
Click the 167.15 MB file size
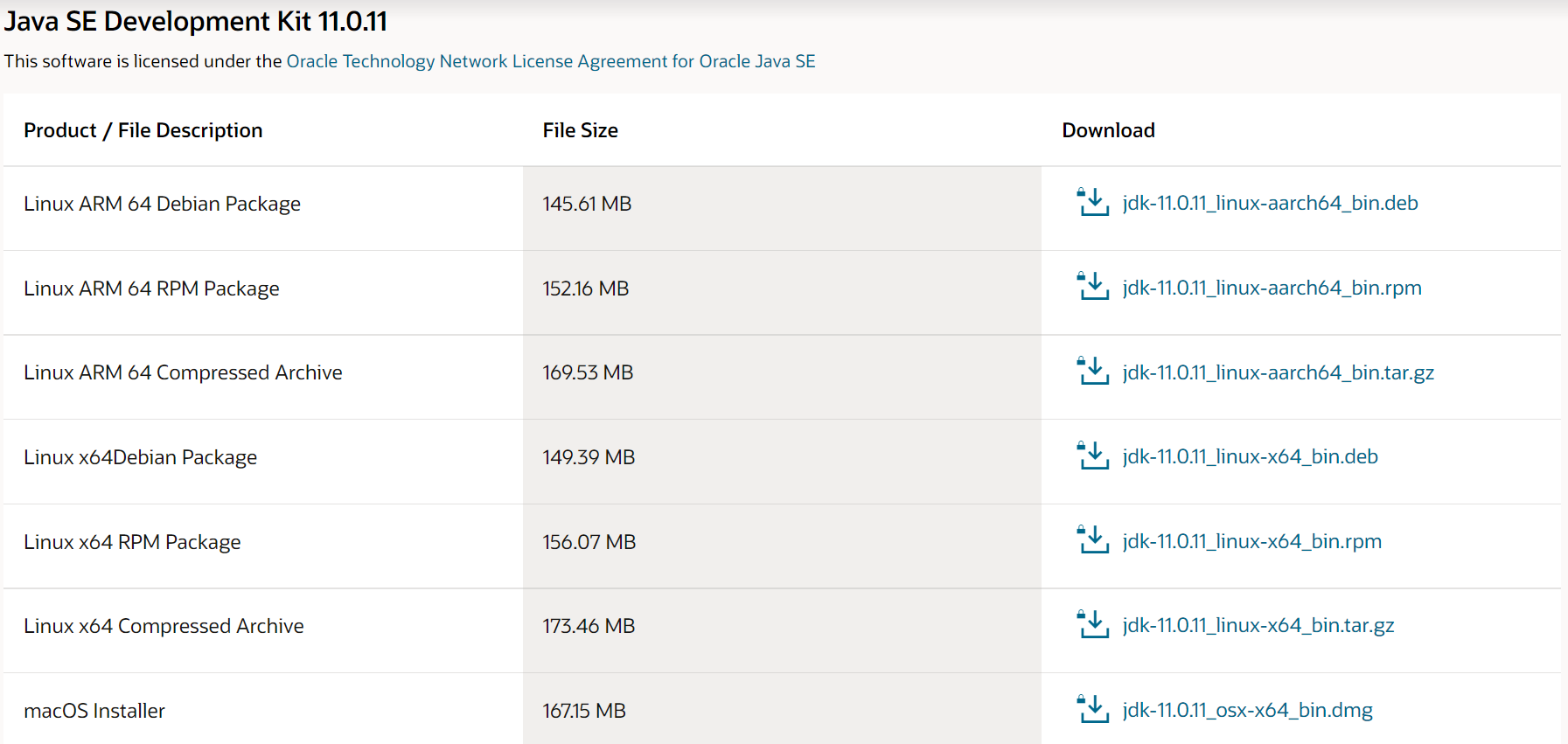pyautogui.click(x=584, y=711)
